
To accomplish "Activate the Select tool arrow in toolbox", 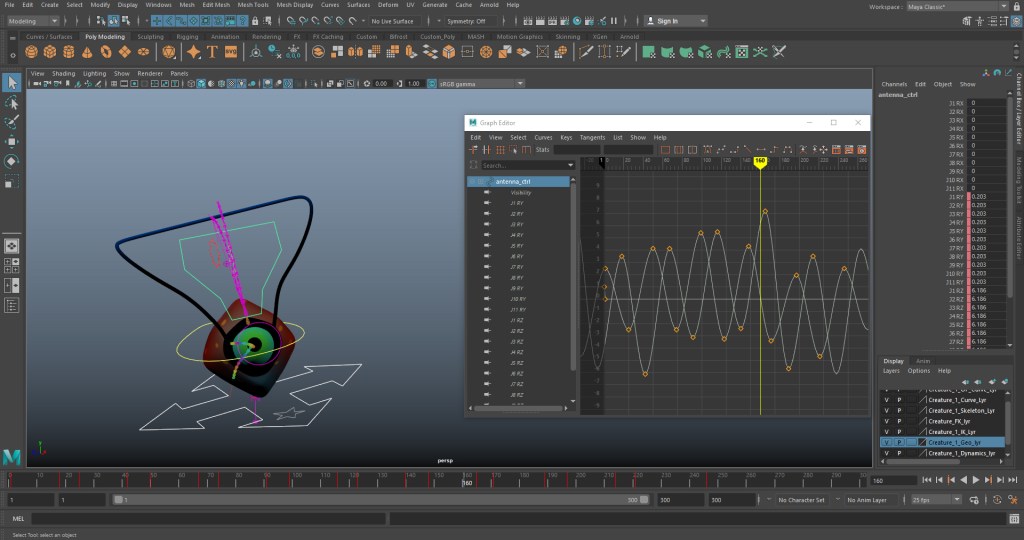I will pyautogui.click(x=12, y=82).
